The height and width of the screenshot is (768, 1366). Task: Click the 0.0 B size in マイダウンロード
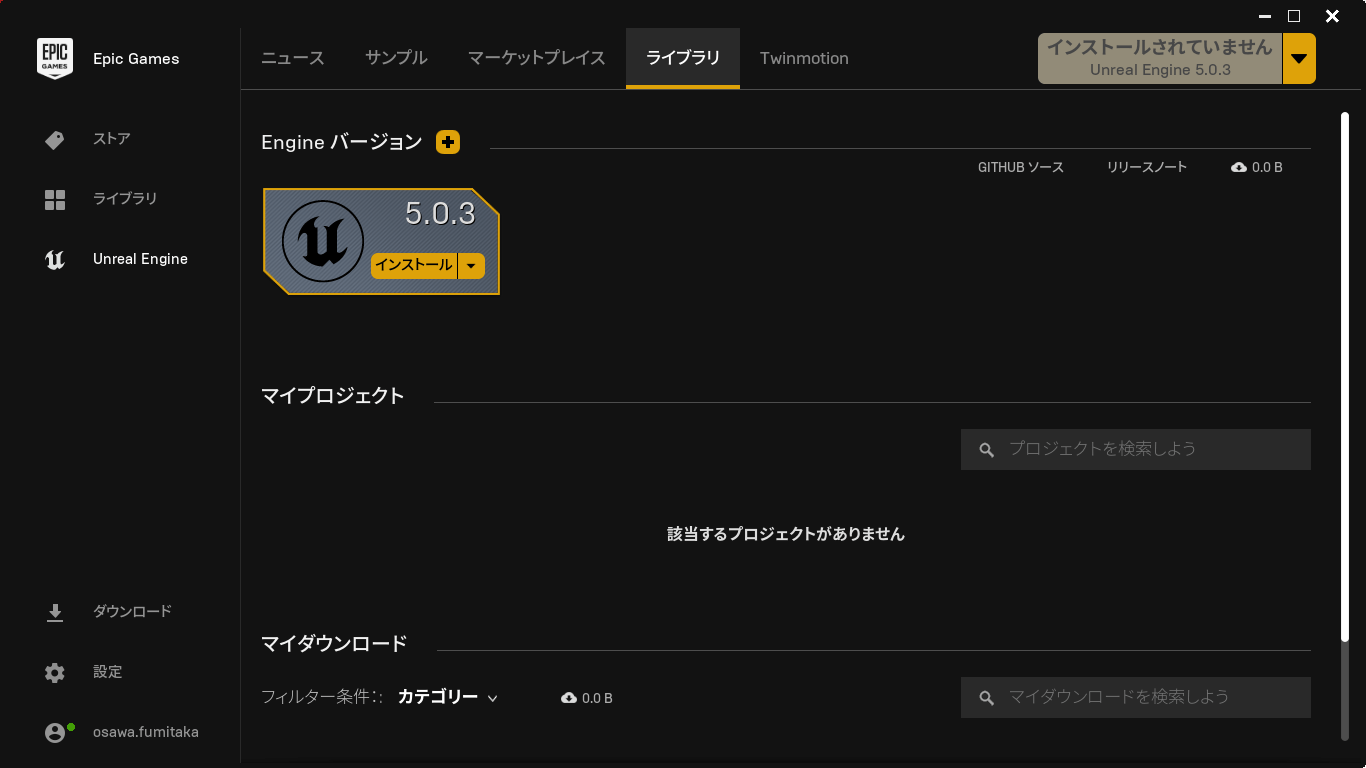597,698
